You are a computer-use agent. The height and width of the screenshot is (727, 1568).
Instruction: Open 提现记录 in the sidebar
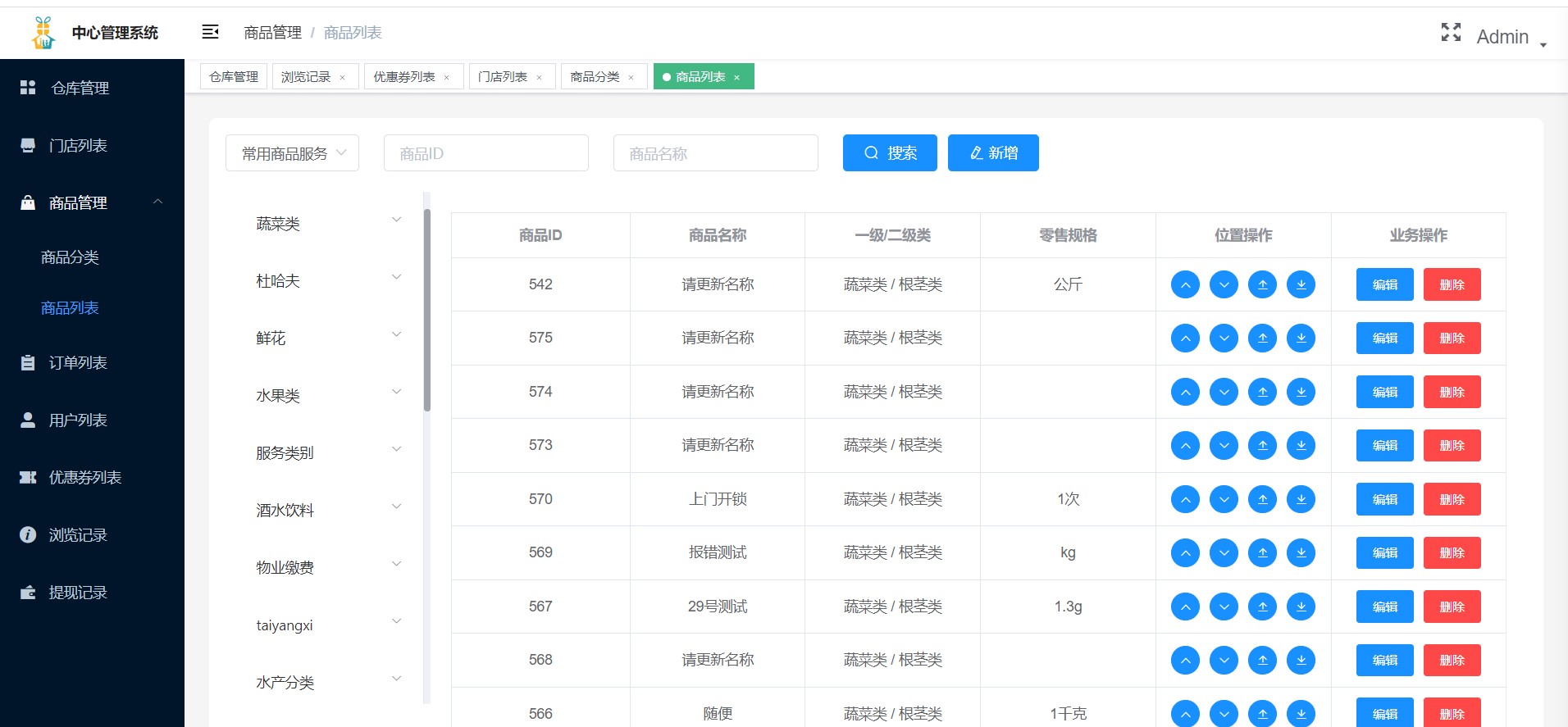coord(92,592)
